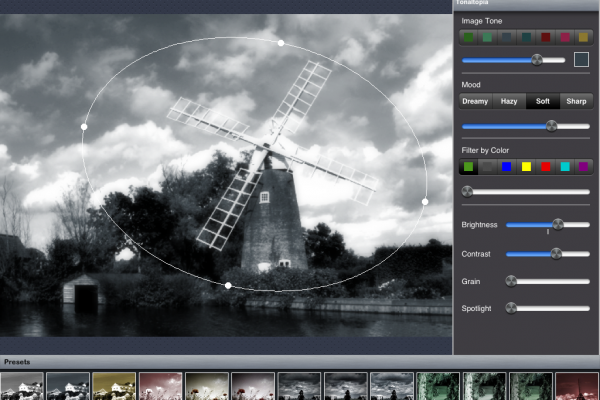Click the Brightness label
Image resolution: width=600 pixels, height=400 pixels.
479,225
